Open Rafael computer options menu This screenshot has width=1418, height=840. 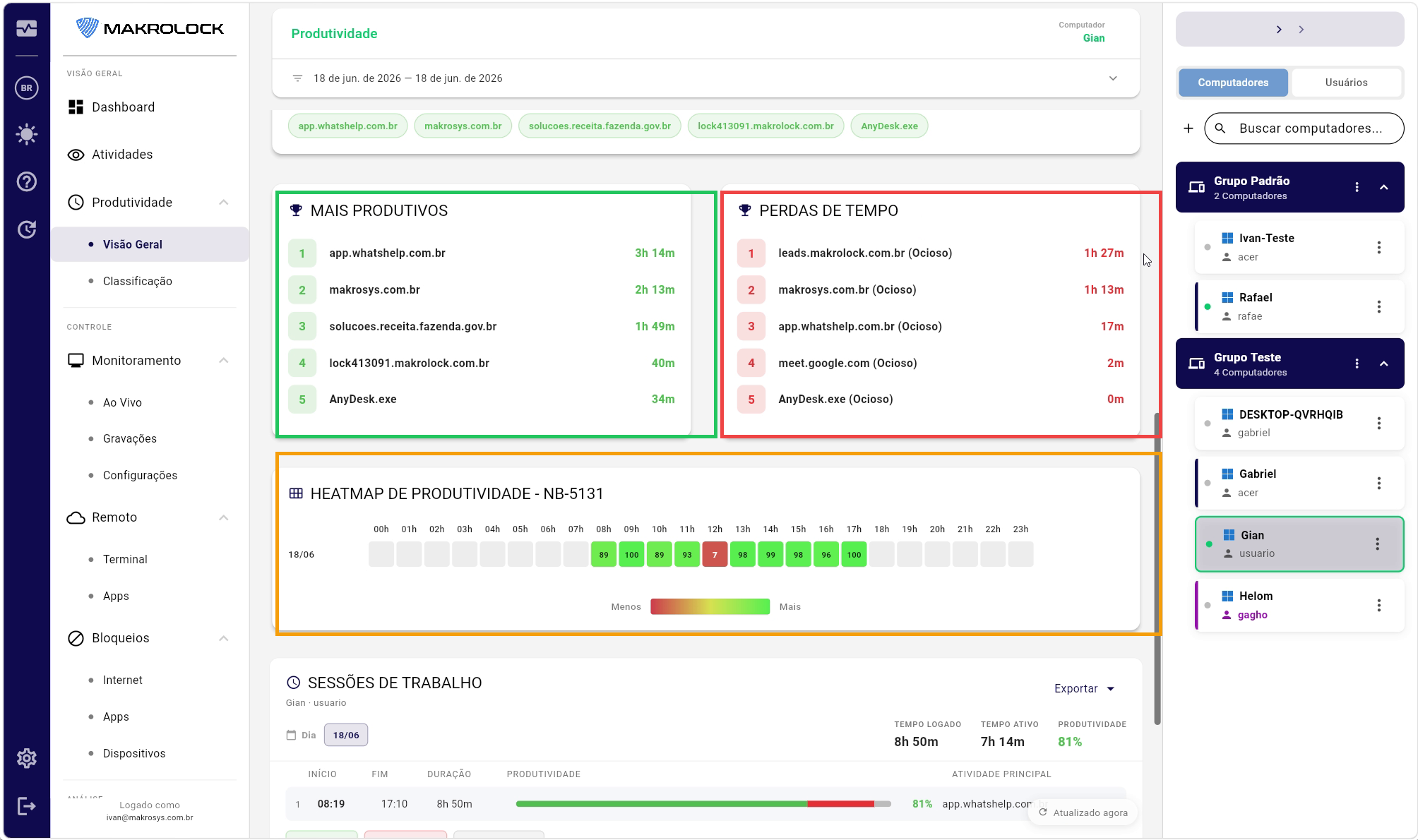click(x=1378, y=306)
